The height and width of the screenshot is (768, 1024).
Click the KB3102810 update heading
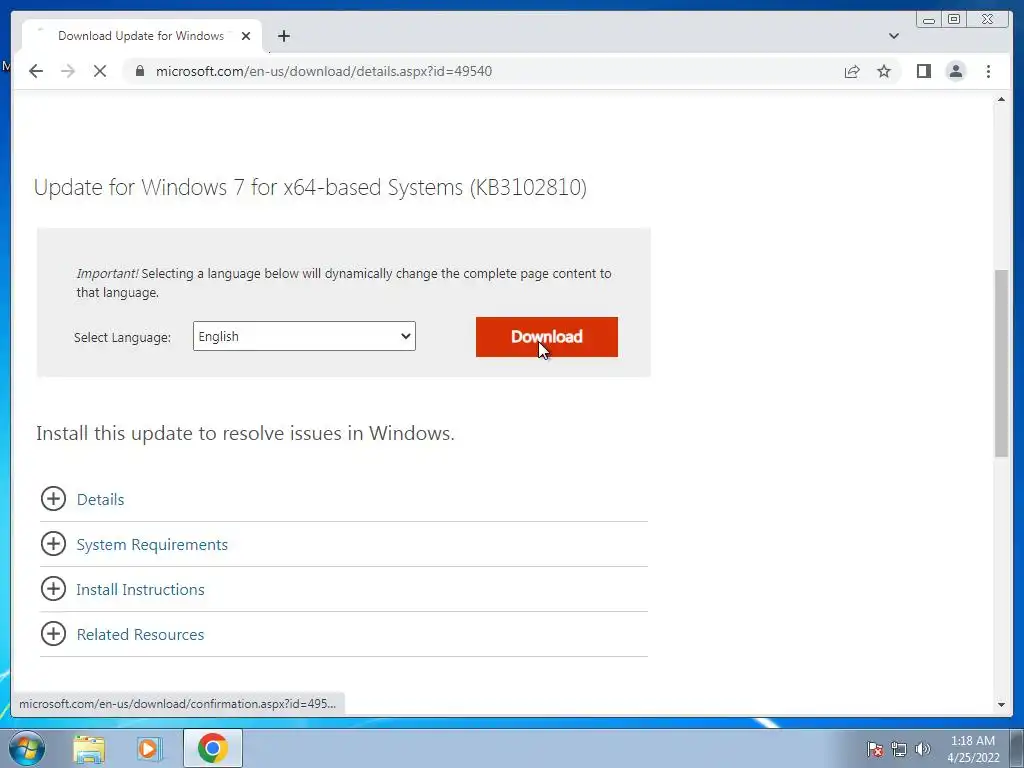pos(310,187)
